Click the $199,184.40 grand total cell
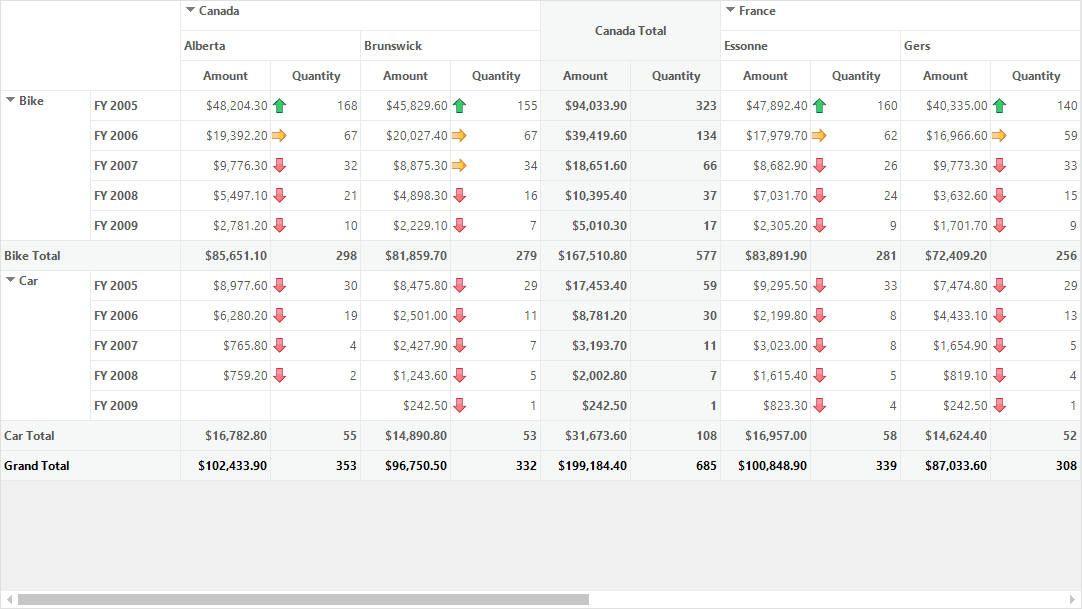The width and height of the screenshot is (1082, 609). coord(586,466)
